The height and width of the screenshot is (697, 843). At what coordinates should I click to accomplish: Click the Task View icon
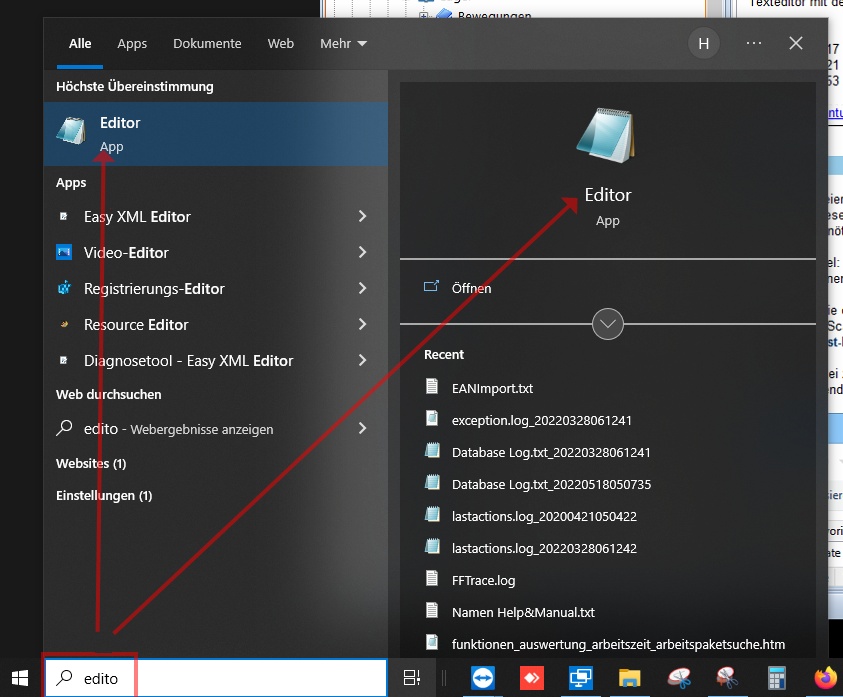coord(412,679)
